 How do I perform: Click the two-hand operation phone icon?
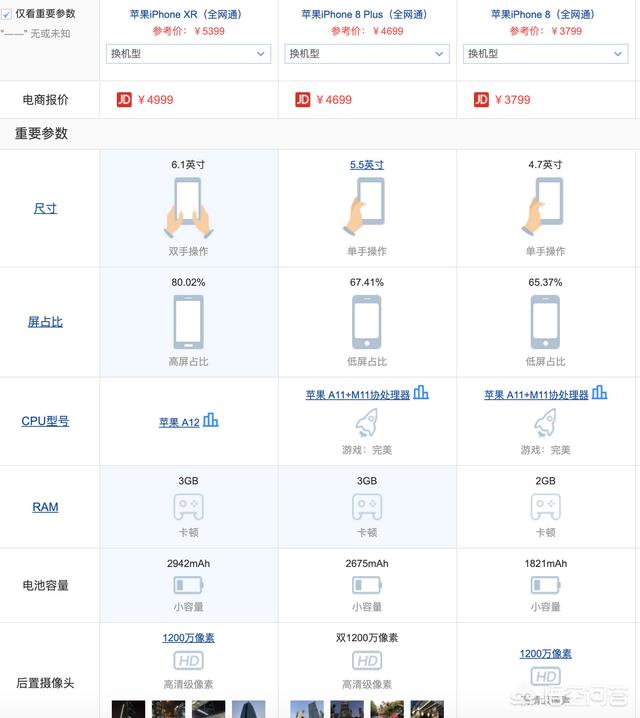click(188, 208)
